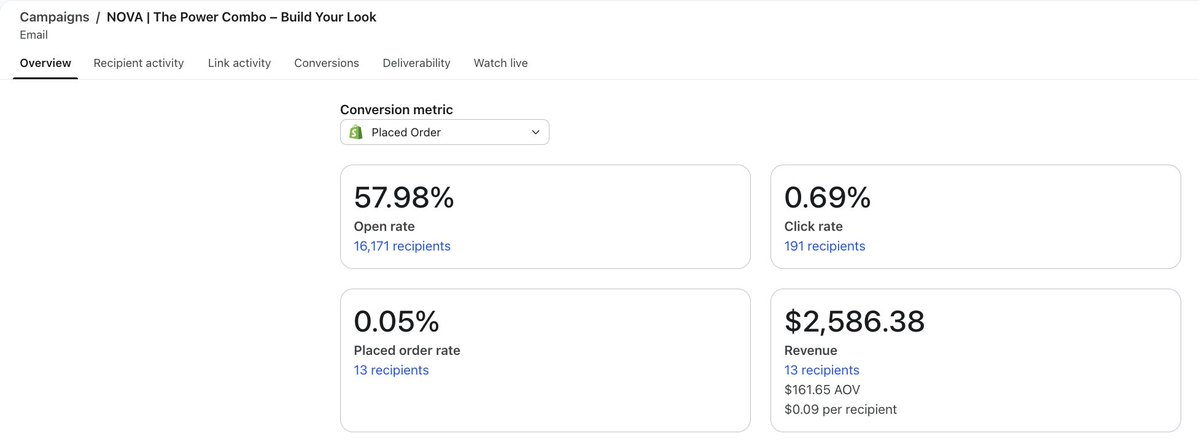Click the $0.09 per recipient text
Image resolution: width=1199 pixels, height=447 pixels.
point(840,410)
